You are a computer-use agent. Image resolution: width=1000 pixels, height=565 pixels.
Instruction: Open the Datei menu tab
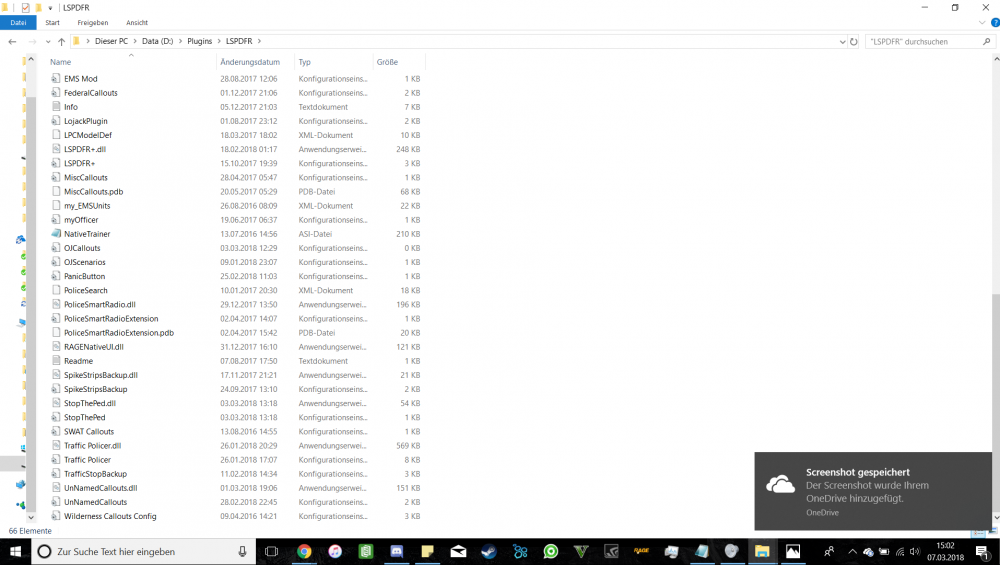(x=18, y=22)
